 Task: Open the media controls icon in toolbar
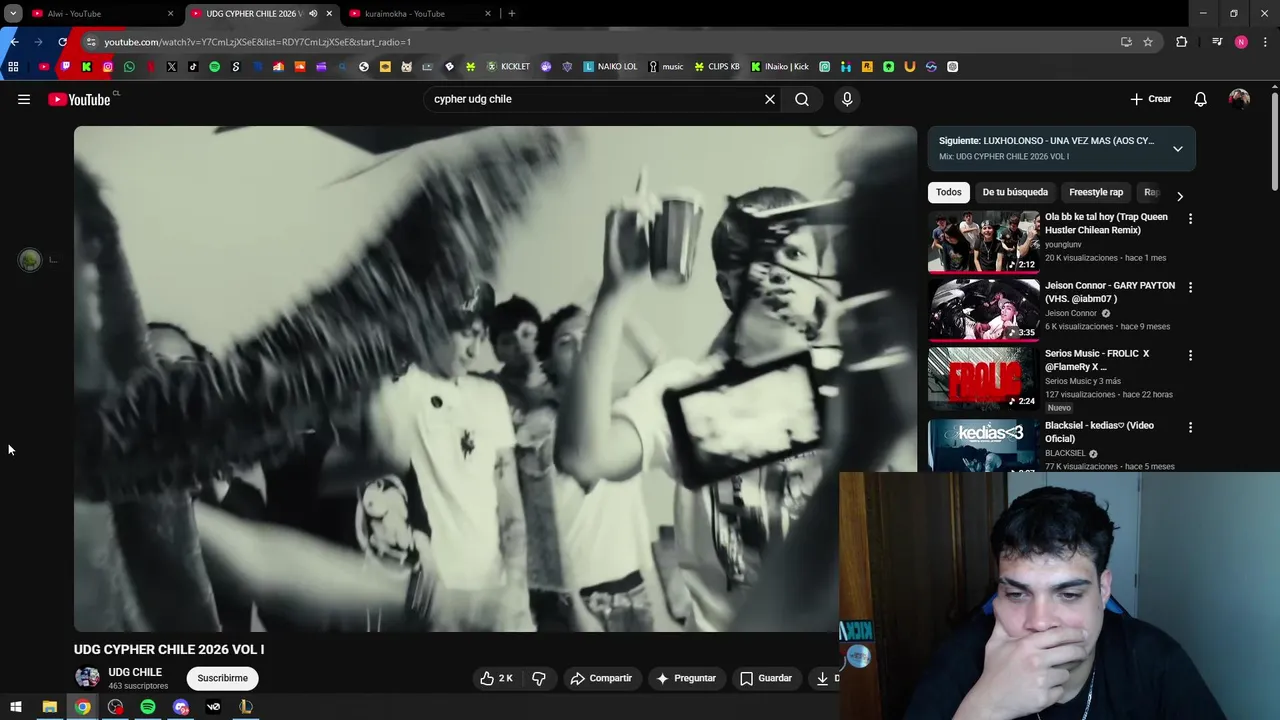click(1217, 42)
